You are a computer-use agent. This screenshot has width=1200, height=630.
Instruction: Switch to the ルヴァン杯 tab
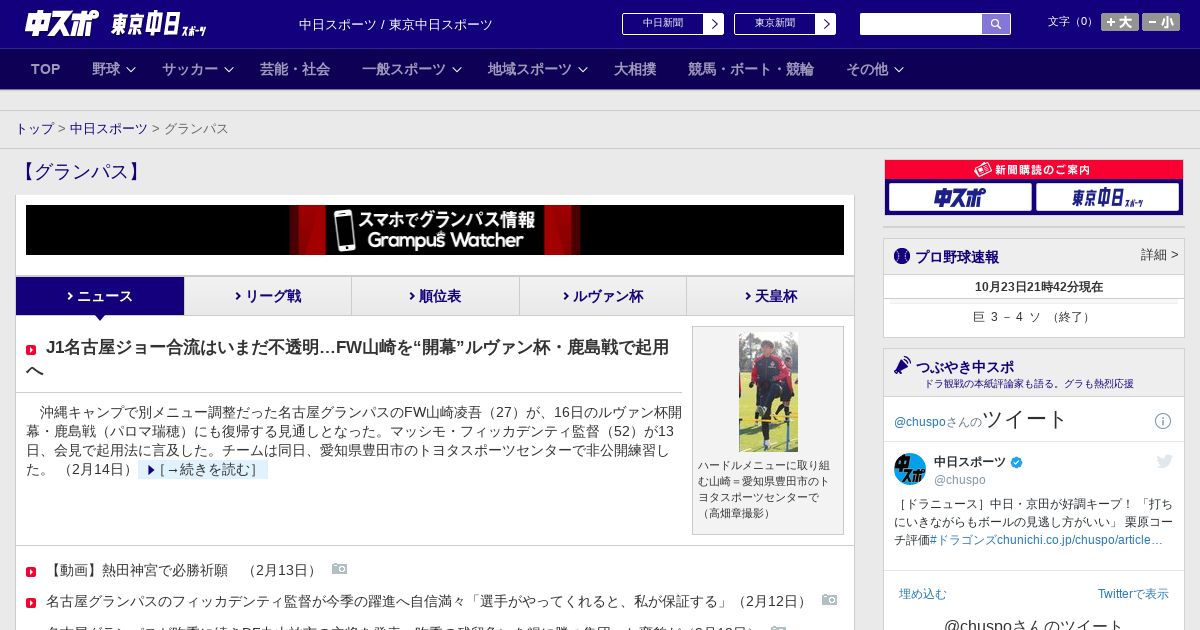[603, 296]
